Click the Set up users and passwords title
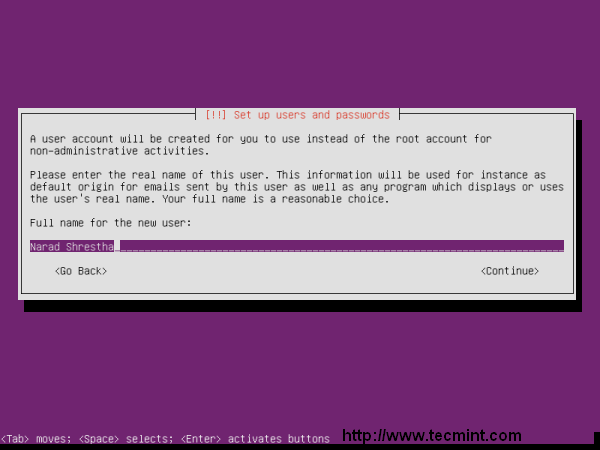This screenshot has height=450, width=600. coord(312,115)
